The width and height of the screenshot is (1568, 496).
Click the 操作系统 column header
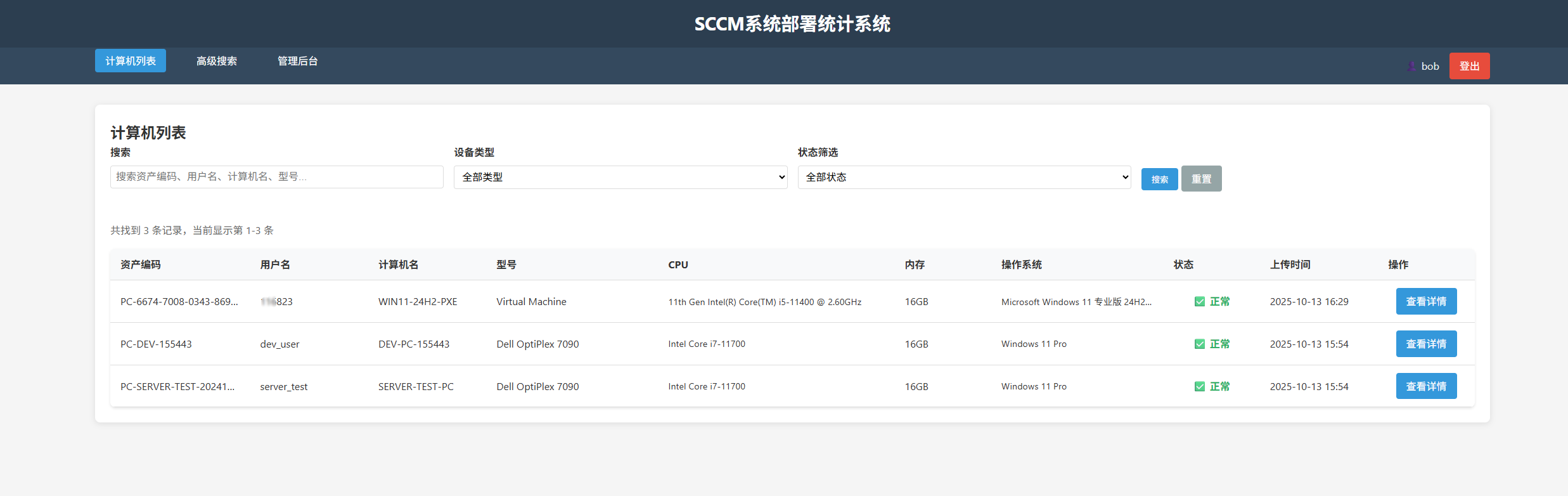(x=1022, y=264)
